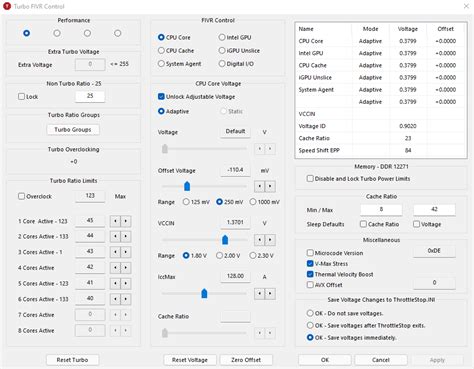Click the AVX Offset value field

(x=434, y=283)
